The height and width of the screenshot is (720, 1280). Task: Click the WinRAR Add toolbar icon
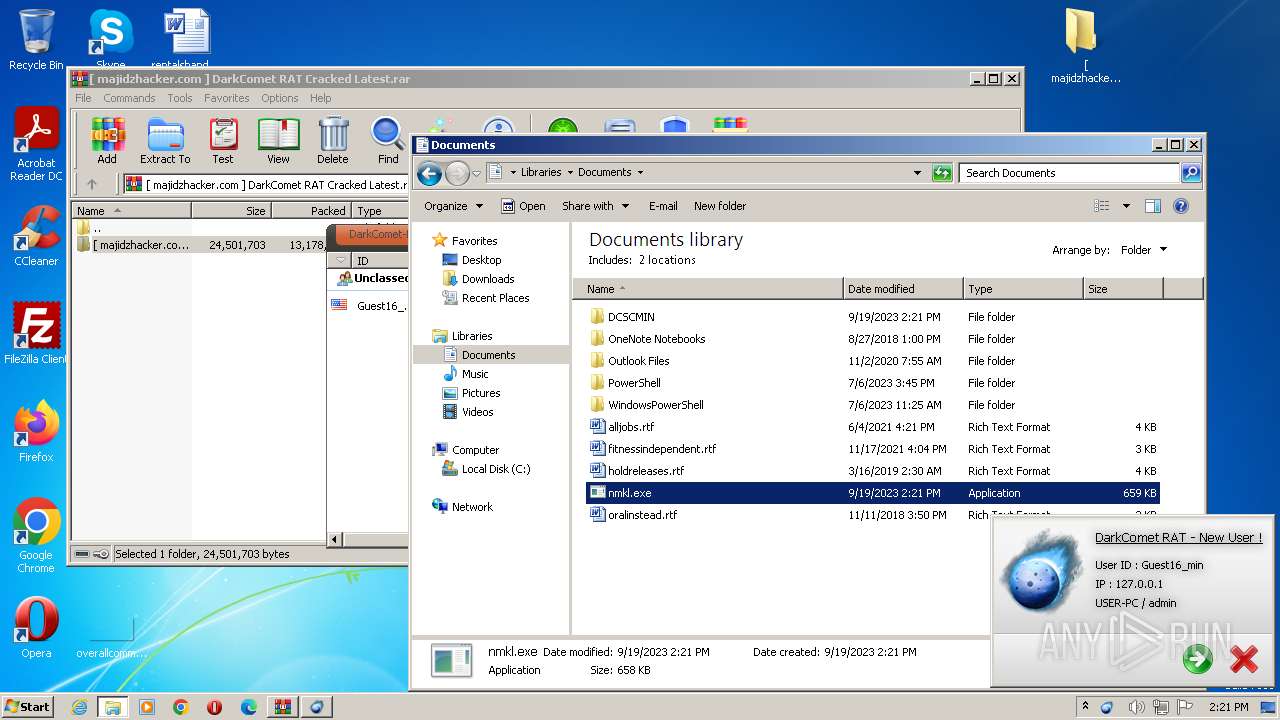[x=107, y=140]
